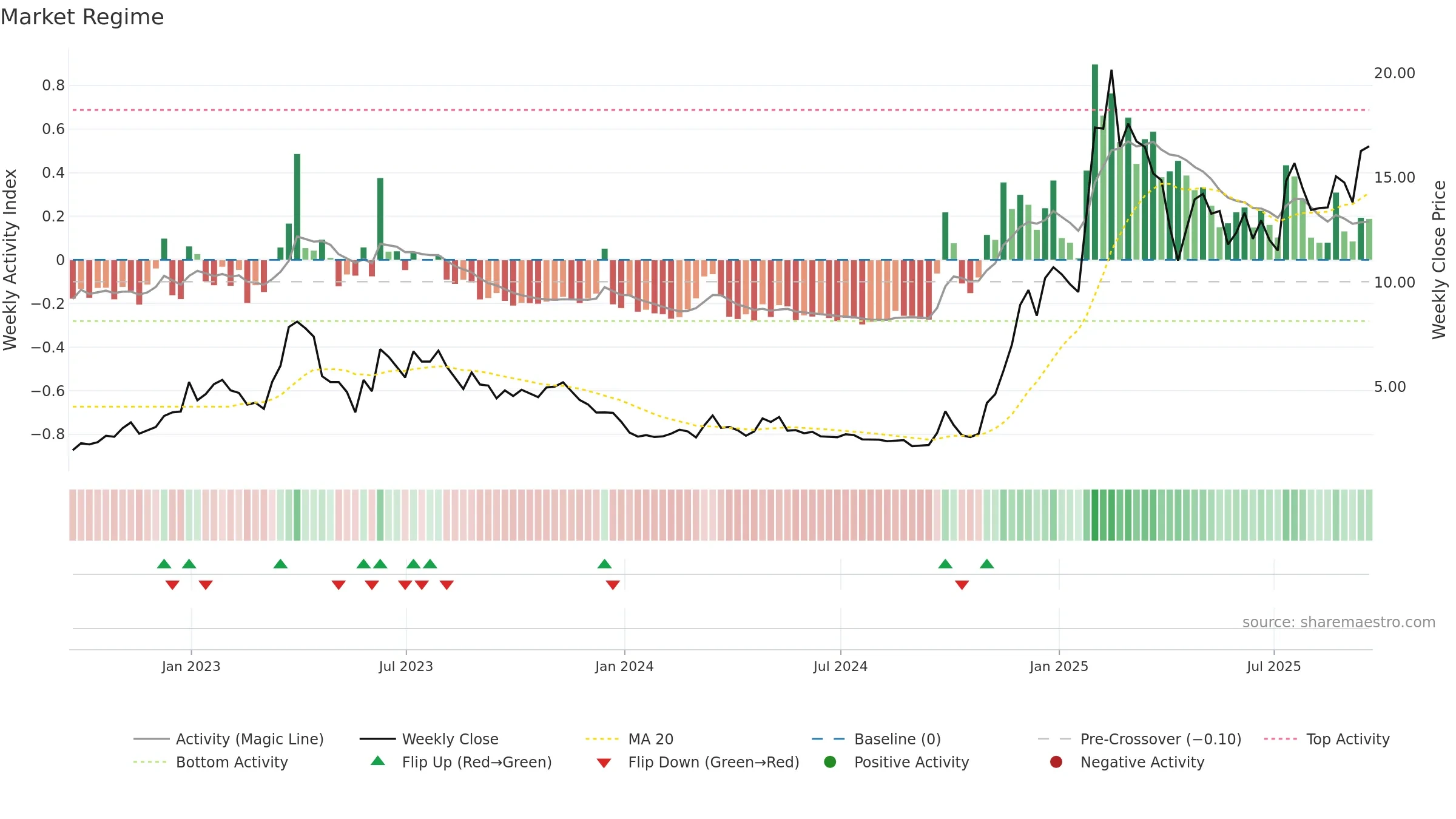Click the green dotted Bottom Activity legend swatch
1456x819 pixels.
tap(149, 762)
